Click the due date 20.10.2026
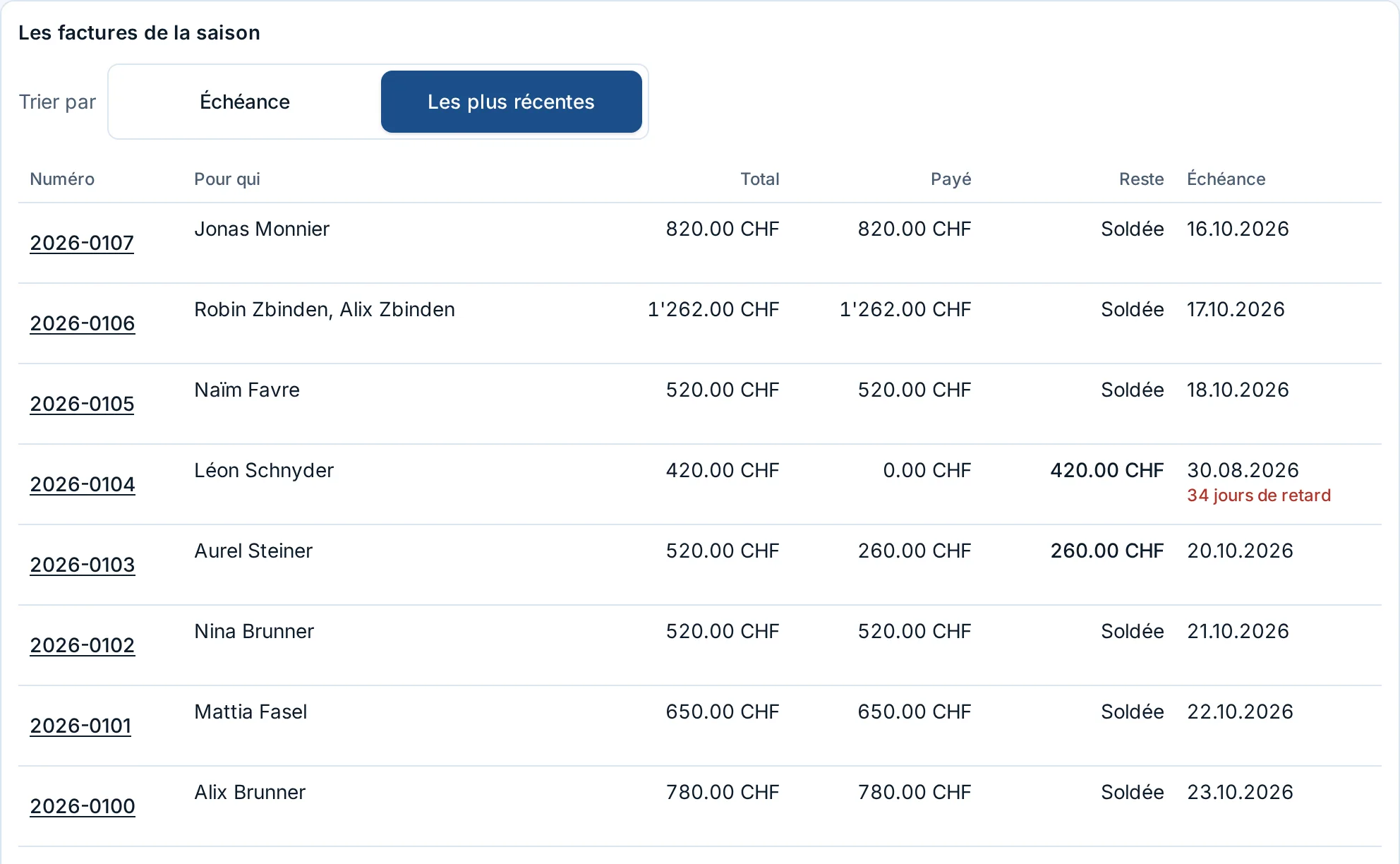The width and height of the screenshot is (1400, 864). 1240,551
